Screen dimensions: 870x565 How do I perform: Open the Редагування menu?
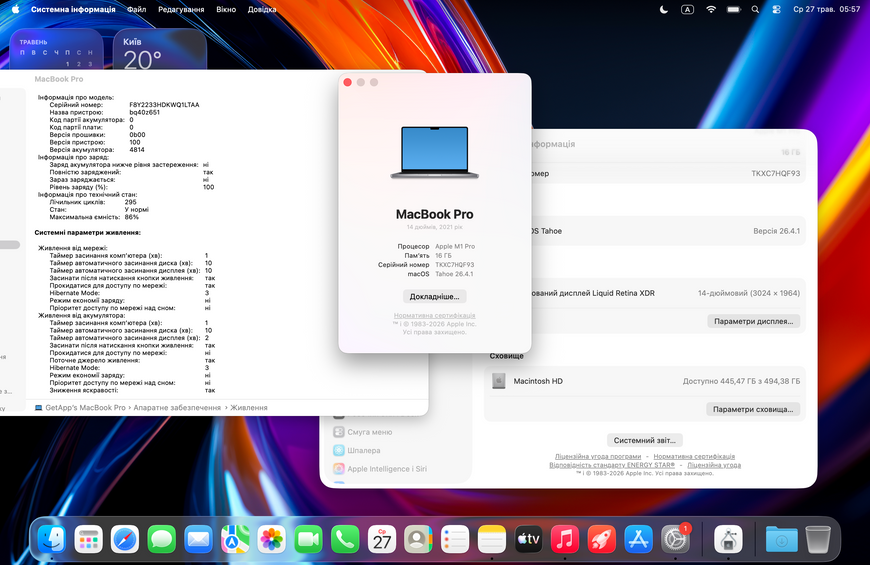tap(181, 9)
